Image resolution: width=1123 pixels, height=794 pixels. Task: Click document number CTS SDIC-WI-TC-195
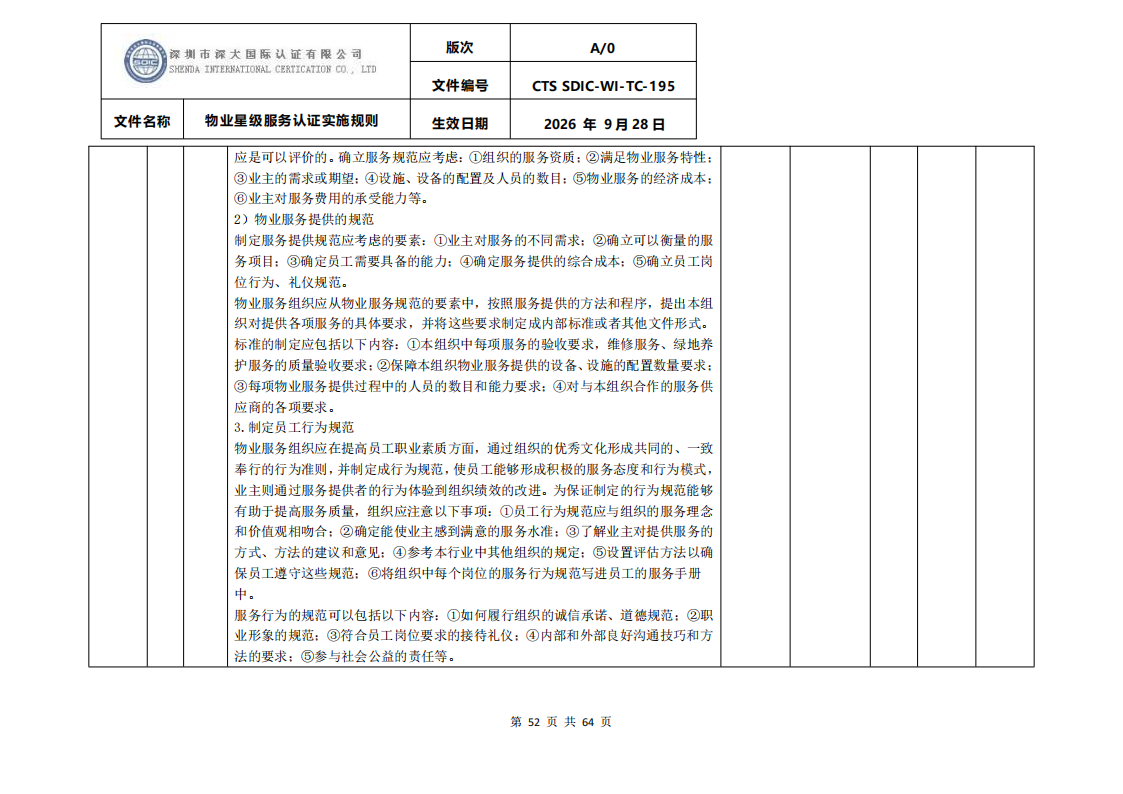pos(603,86)
